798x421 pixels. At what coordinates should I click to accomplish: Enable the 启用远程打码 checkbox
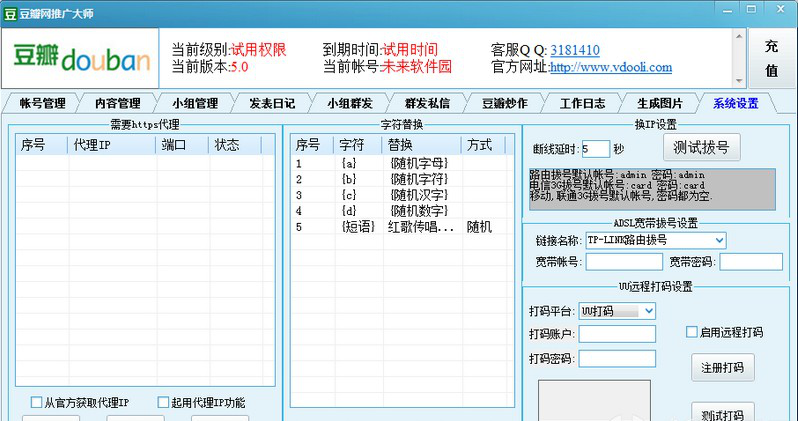click(691, 332)
